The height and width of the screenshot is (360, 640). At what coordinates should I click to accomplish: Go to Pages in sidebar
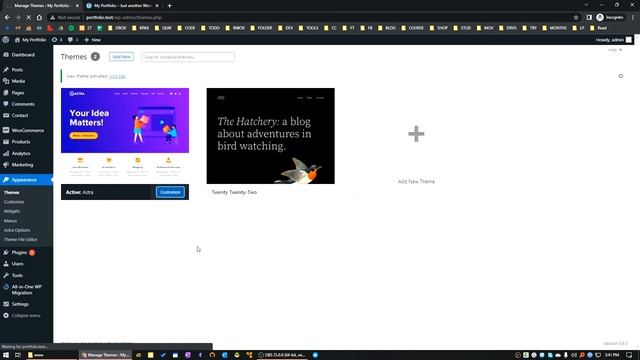tap(18, 93)
